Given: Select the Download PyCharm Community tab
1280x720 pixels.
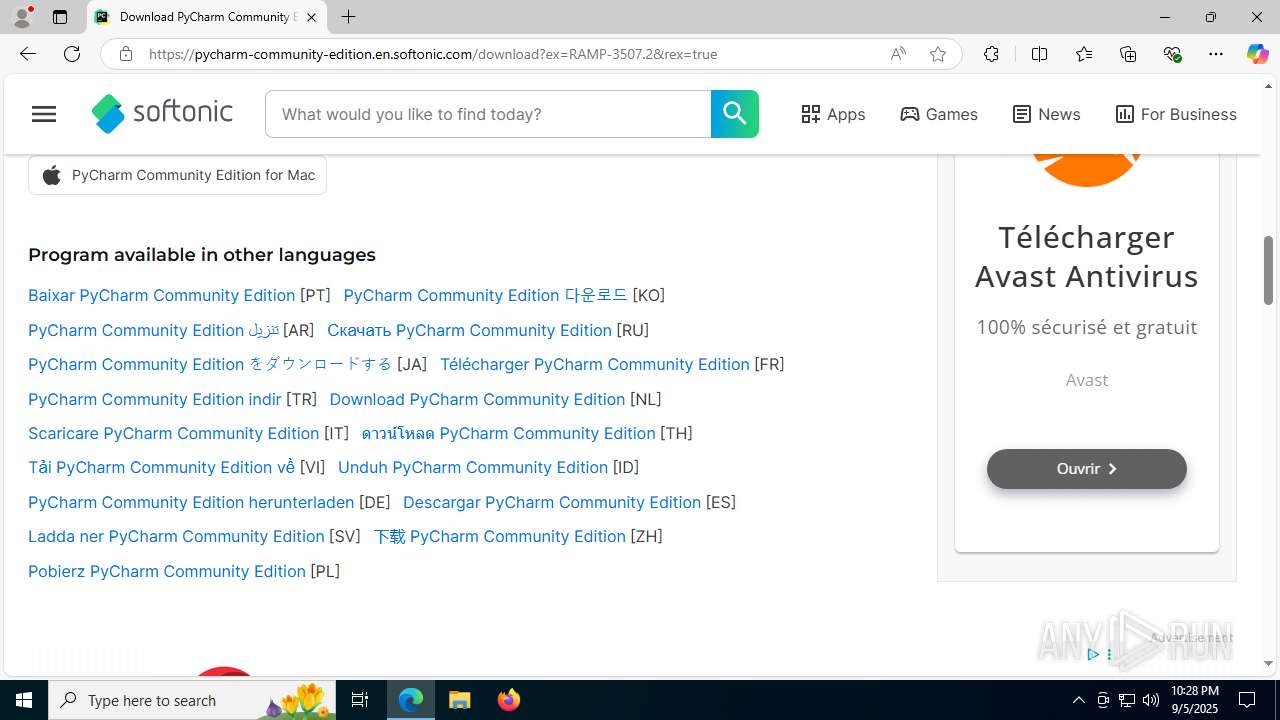Looking at the screenshot, I should (207, 17).
